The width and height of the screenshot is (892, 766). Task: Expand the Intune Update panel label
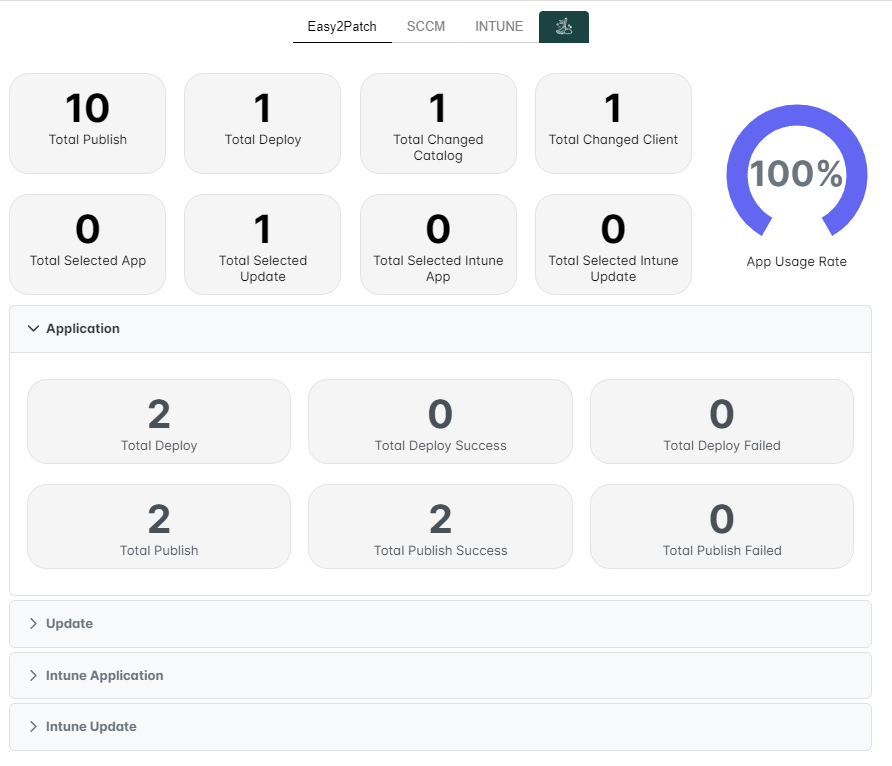(91, 727)
